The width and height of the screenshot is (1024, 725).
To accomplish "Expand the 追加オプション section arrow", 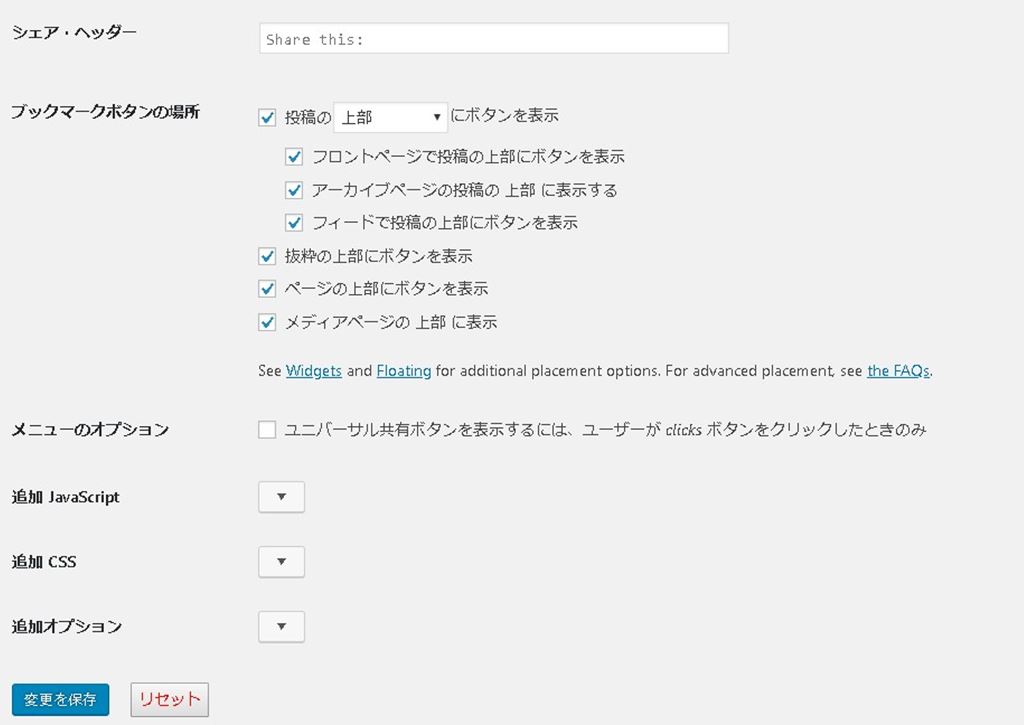I will point(281,627).
